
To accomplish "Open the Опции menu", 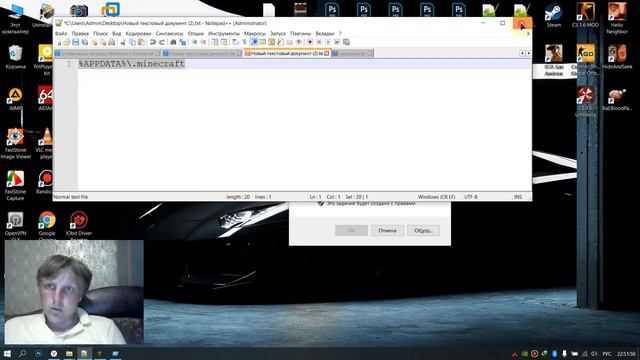I will [196, 33].
